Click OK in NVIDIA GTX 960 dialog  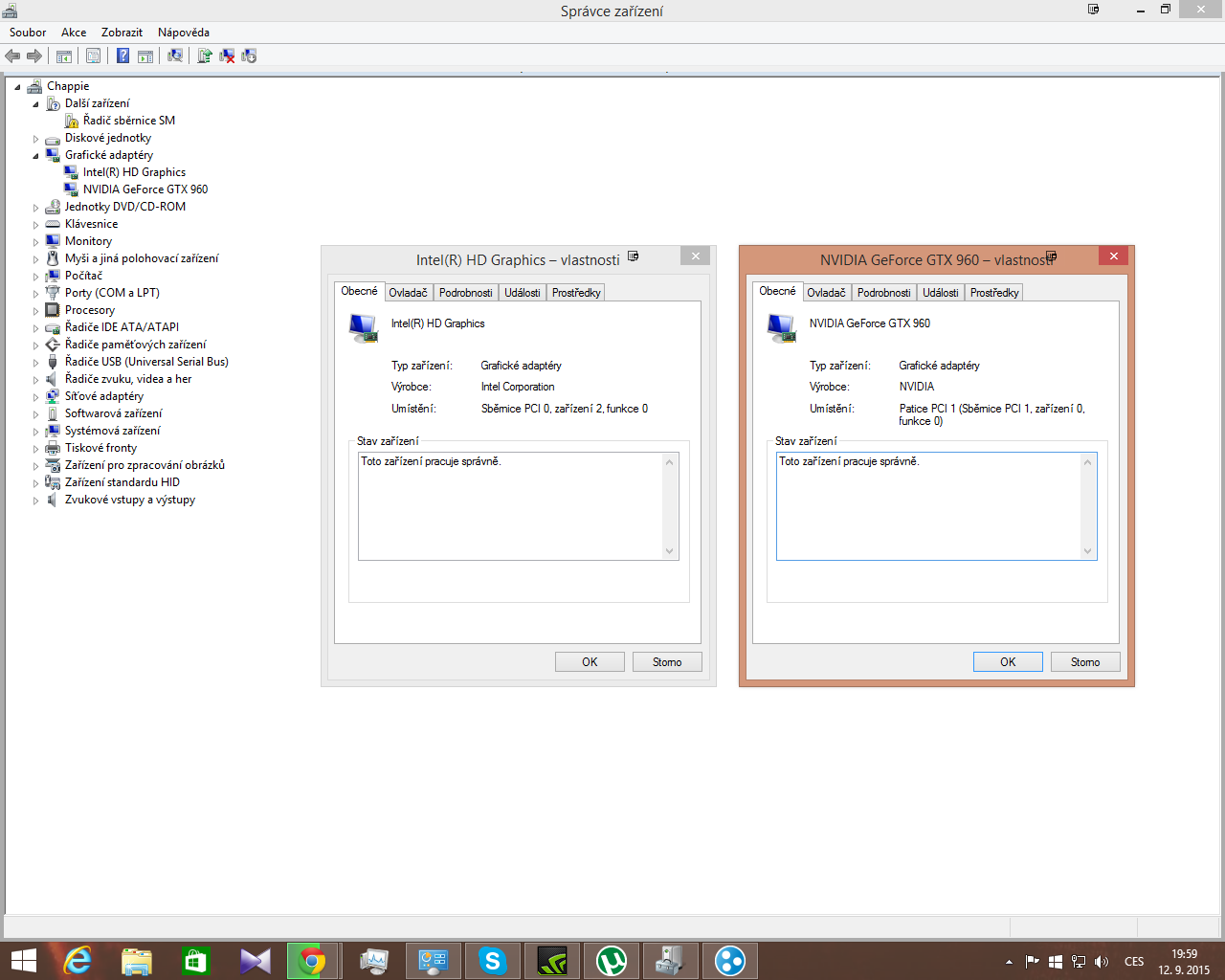tap(1008, 662)
